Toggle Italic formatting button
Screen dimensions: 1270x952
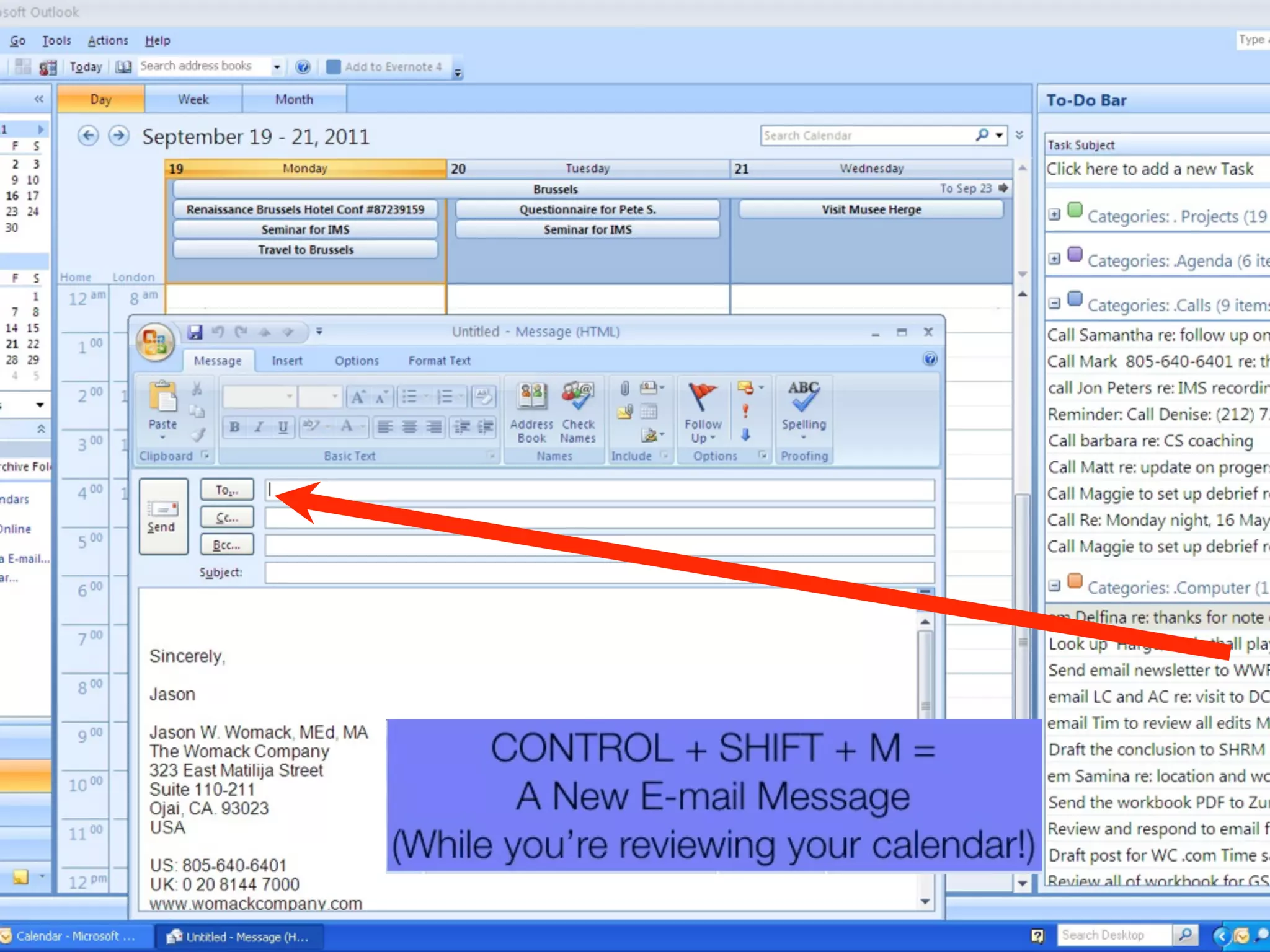click(x=259, y=426)
